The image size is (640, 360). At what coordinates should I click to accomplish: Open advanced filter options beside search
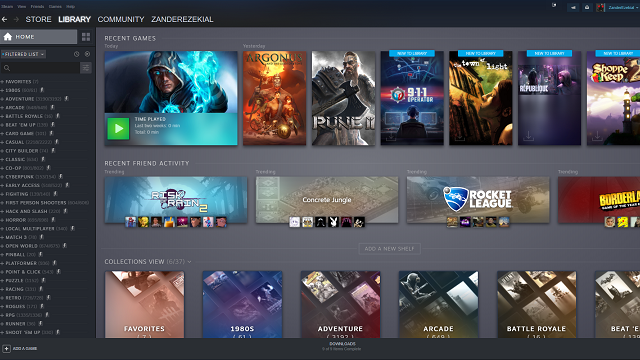(x=86, y=68)
